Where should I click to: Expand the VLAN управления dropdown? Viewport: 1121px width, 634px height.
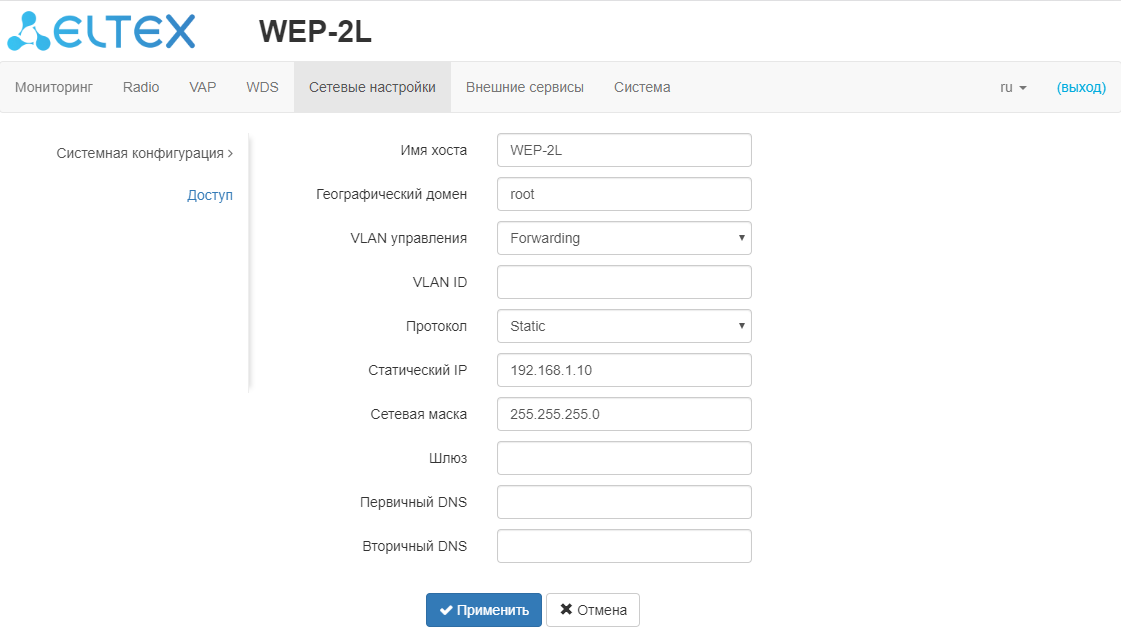tap(624, 238)
